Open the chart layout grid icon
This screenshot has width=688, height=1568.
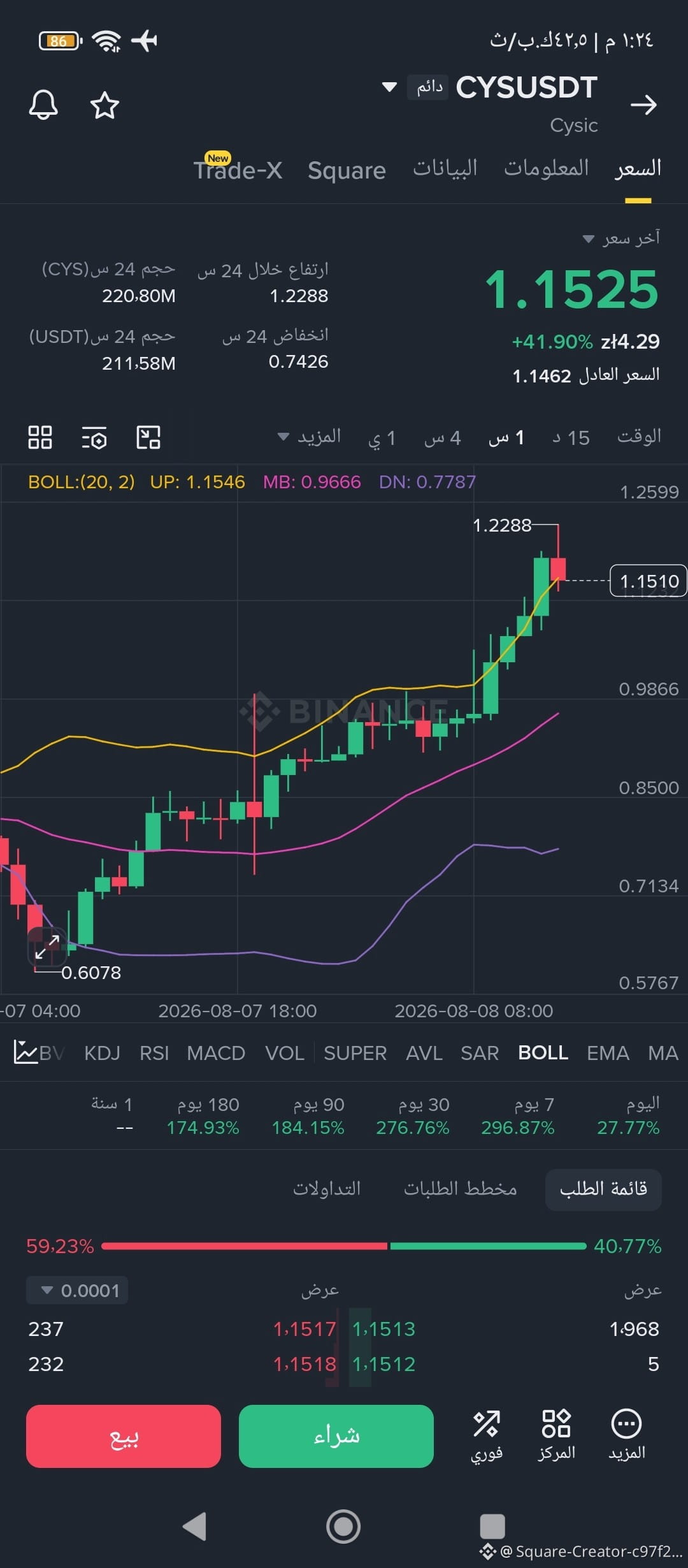40,437
